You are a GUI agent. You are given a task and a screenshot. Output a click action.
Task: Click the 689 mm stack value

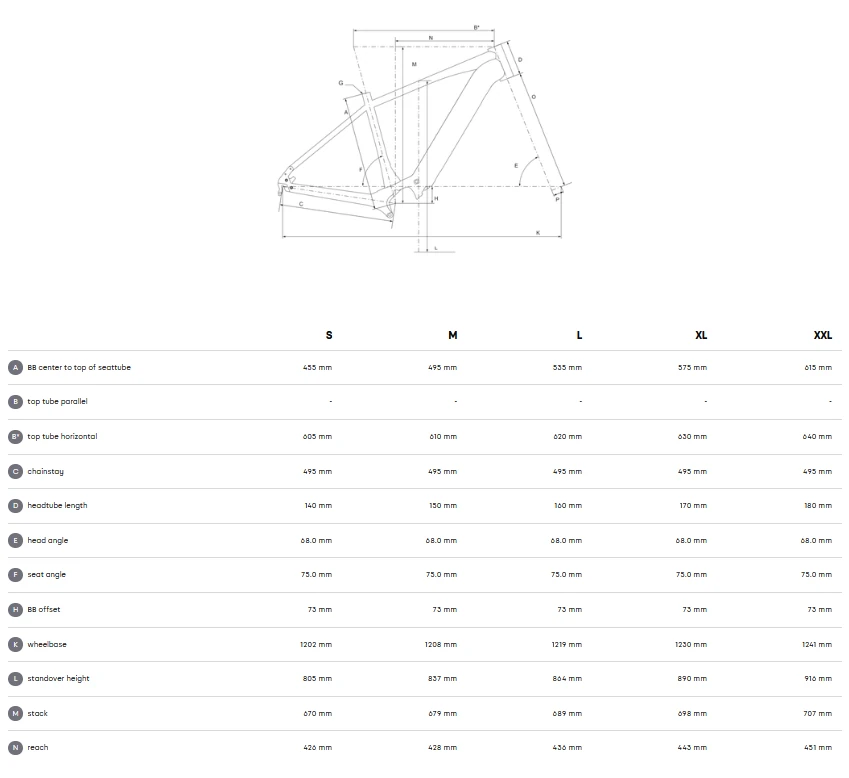(567, 714)
